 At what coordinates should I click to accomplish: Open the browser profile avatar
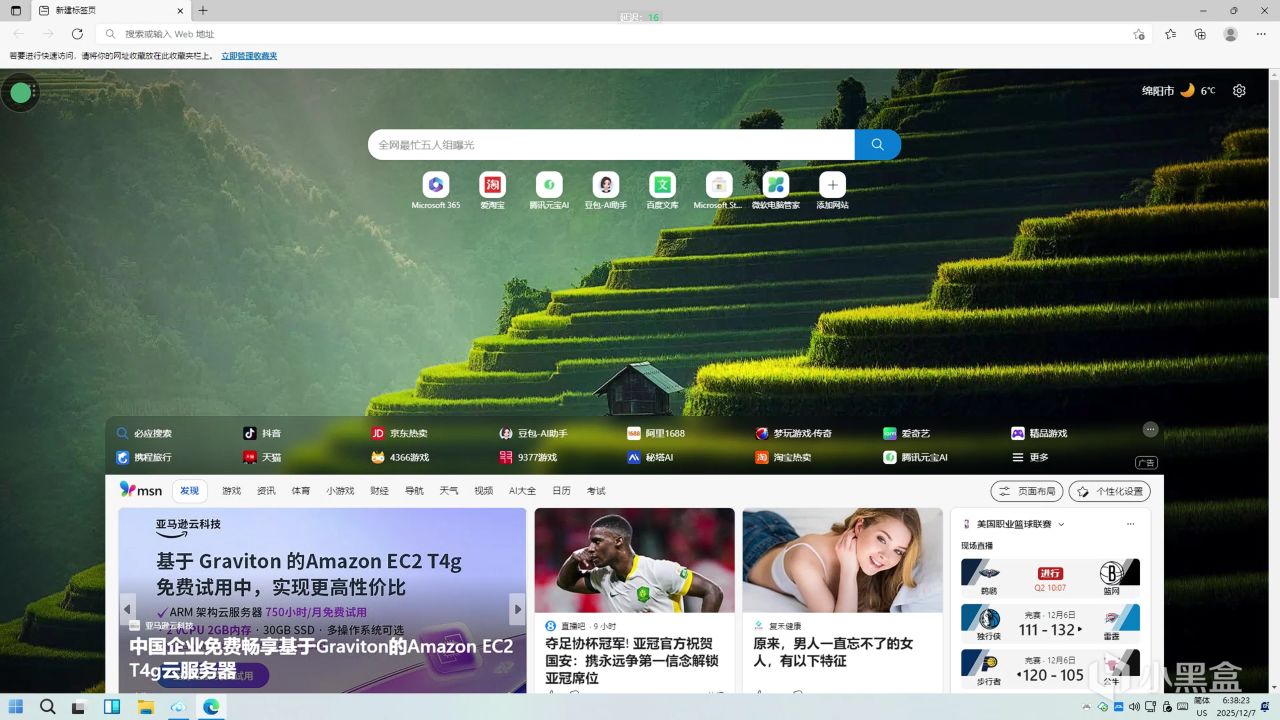pos(1230,34)
